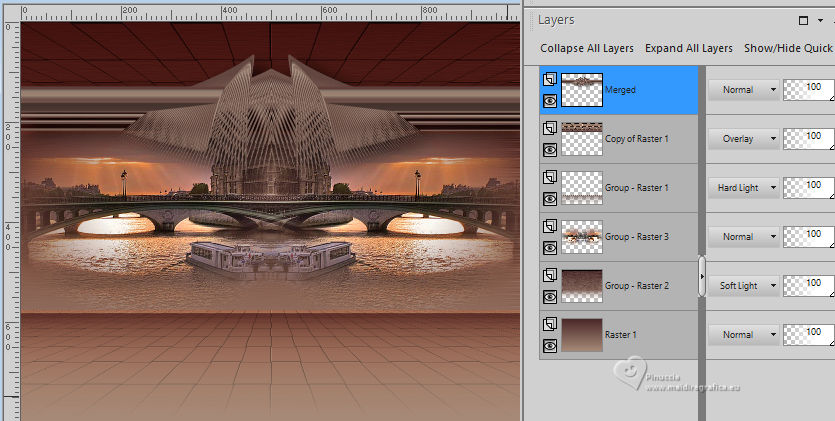Click Show/Hide Quick option
835x421 pixels.
788,48
